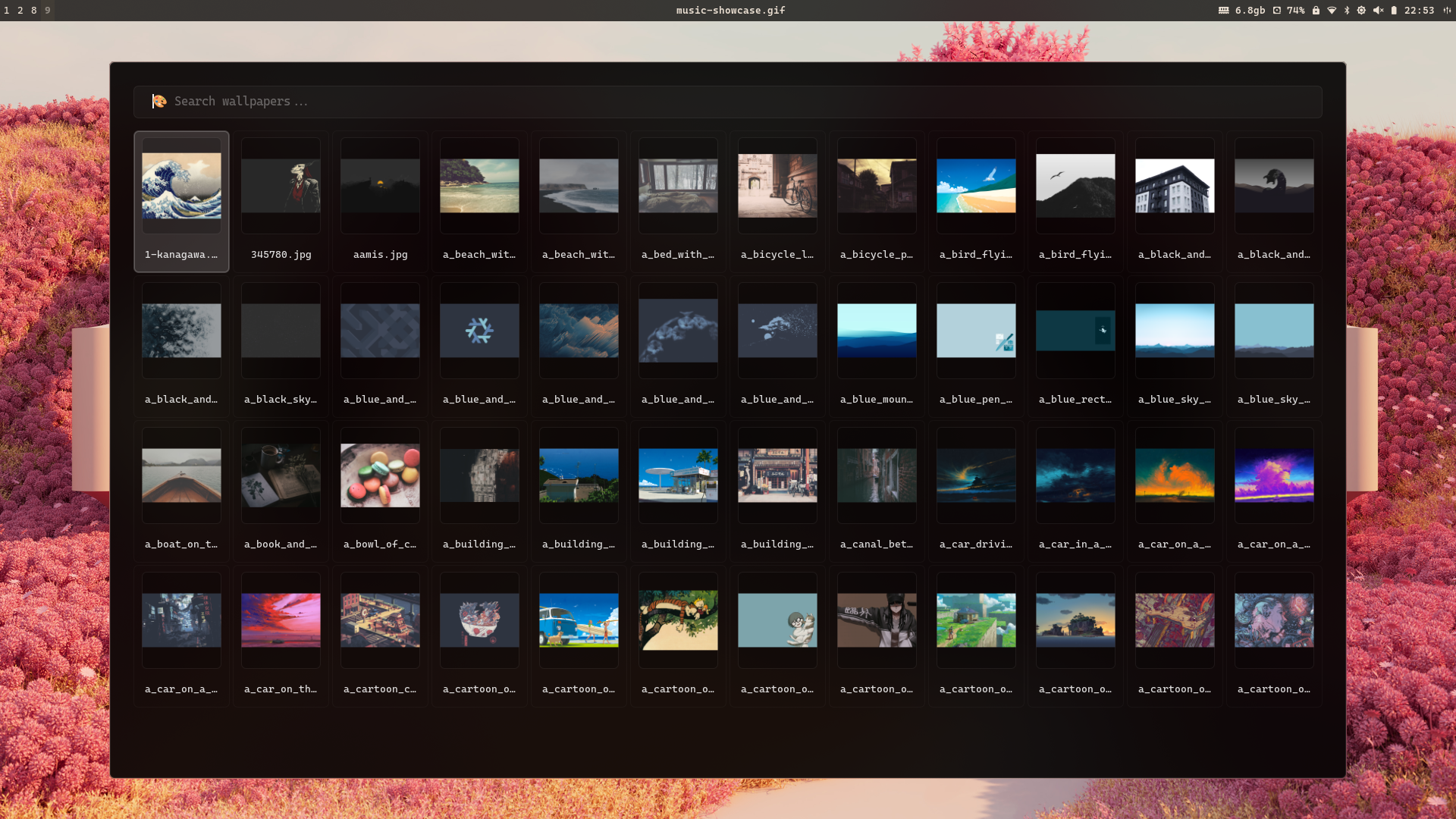Select the a_blue_and_ geometric maze pattern wallpaper
Screen dimensions: 1456x819
coord(380,347)
